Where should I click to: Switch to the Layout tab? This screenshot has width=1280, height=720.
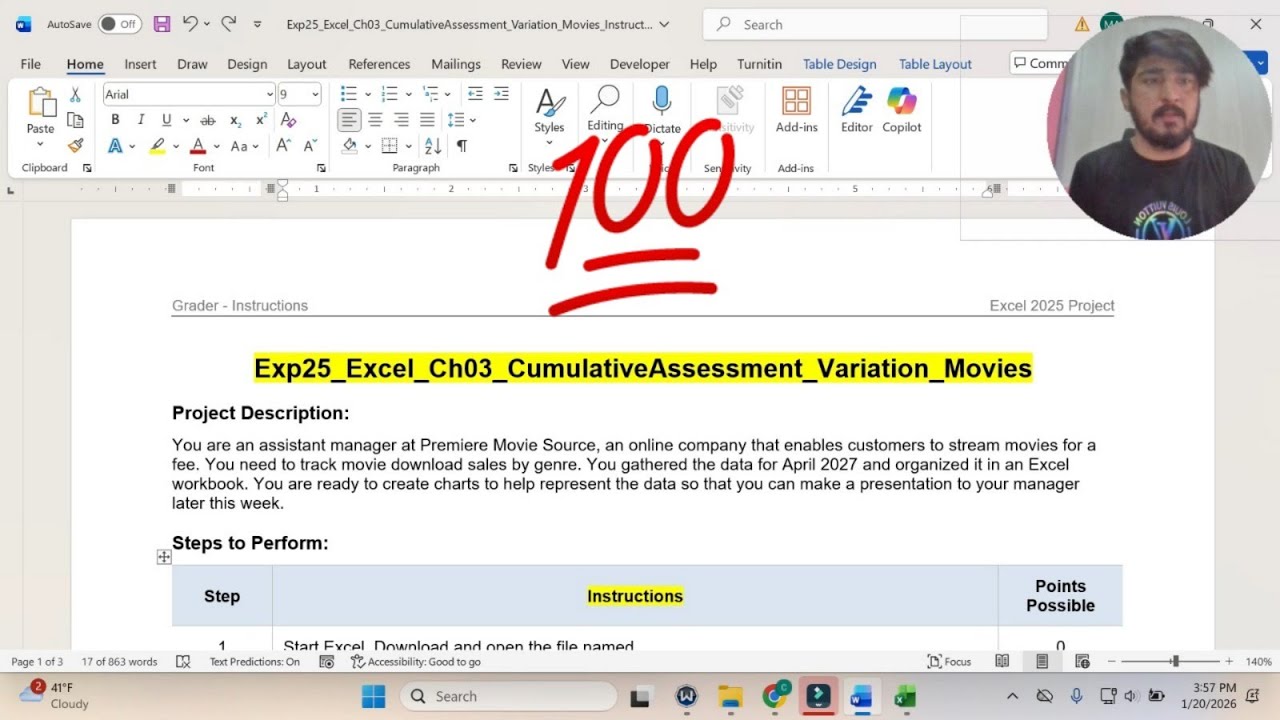[307, 64]
